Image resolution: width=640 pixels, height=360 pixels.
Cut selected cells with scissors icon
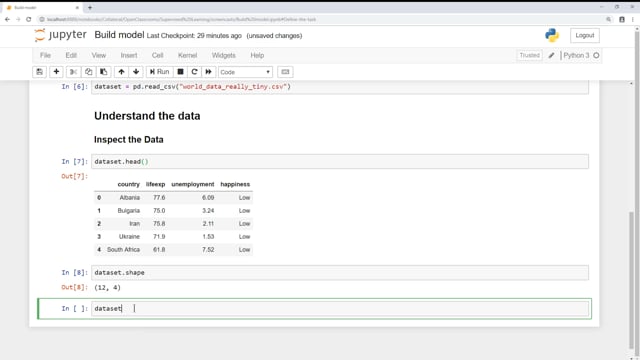(73, 72)
